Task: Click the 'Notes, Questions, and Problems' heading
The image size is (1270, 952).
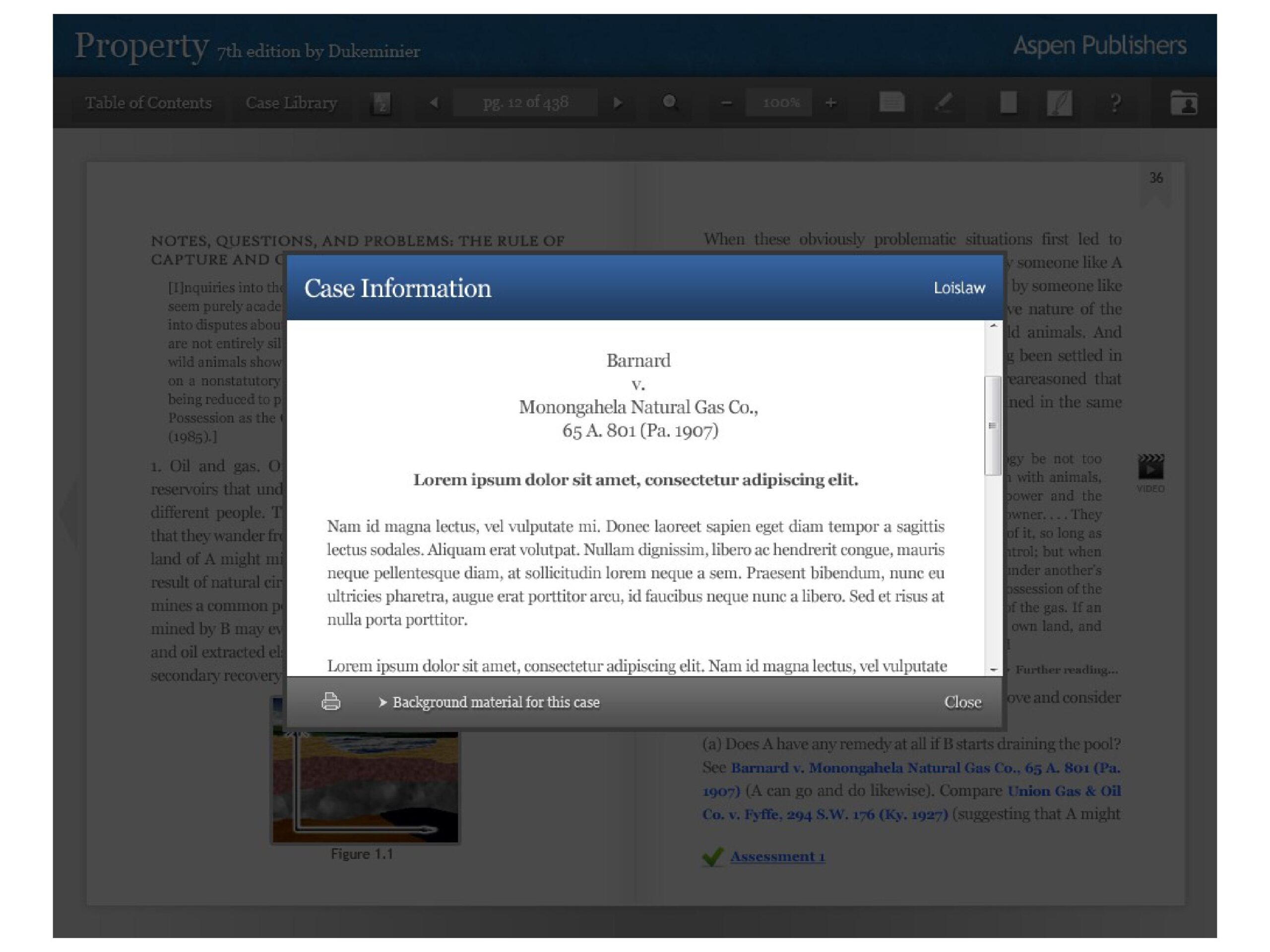Action: pyautogui.click(x=358, y=249)
